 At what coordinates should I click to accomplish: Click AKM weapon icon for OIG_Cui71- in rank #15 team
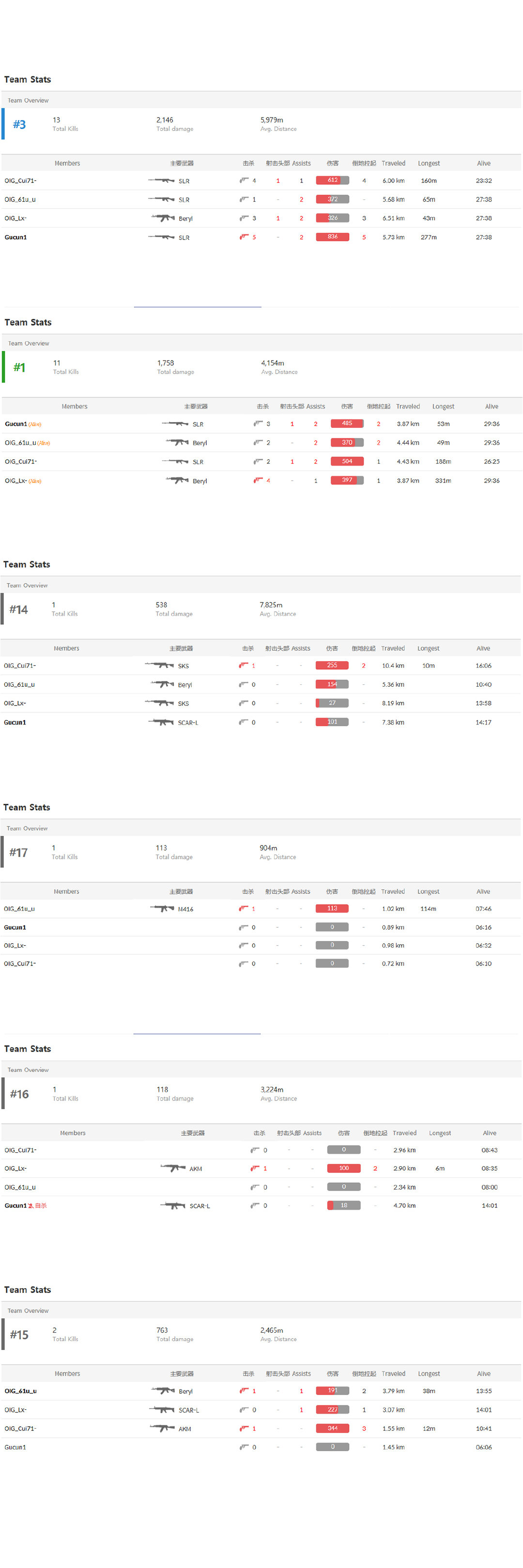[x=163, y=1428]
